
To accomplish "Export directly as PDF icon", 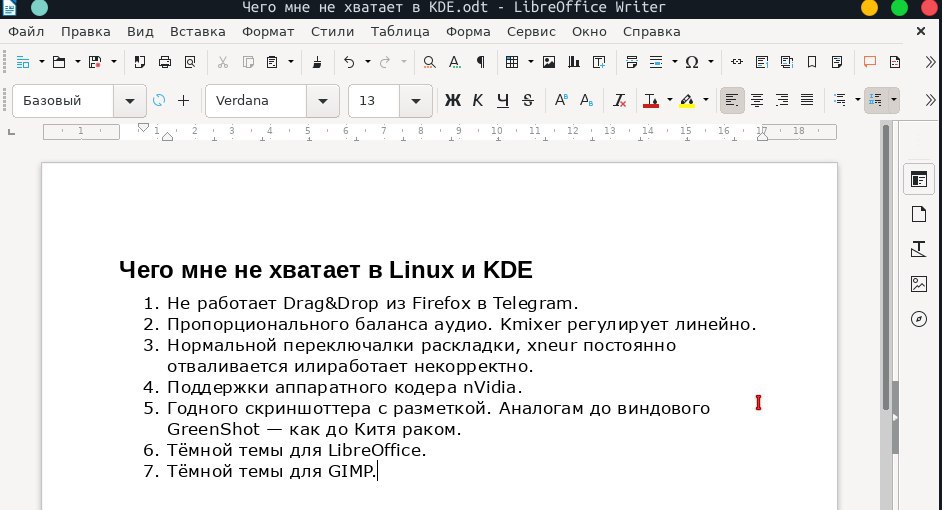I will point(139,62).
